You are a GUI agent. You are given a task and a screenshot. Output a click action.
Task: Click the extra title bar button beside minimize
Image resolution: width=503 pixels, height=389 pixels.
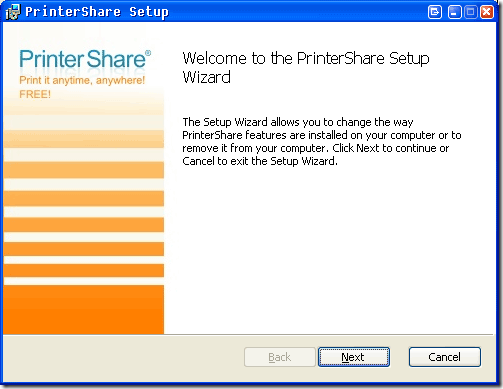click(435, 12)
